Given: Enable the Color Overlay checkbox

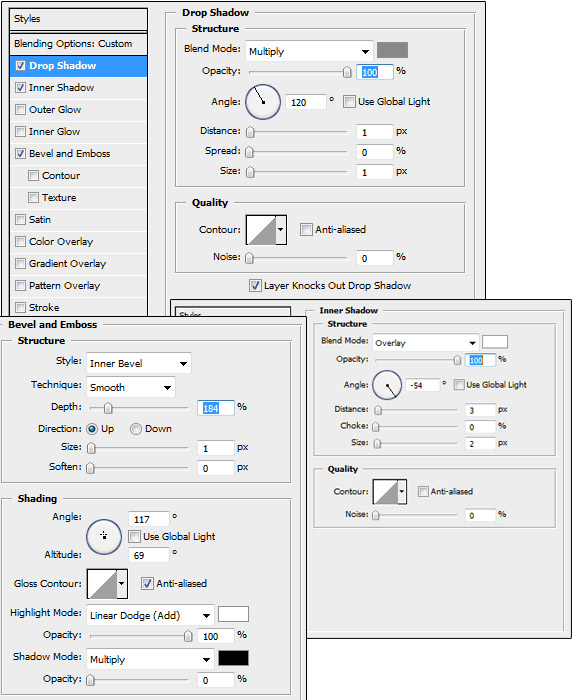Looking at the screenshot, I should click(21, 242).
